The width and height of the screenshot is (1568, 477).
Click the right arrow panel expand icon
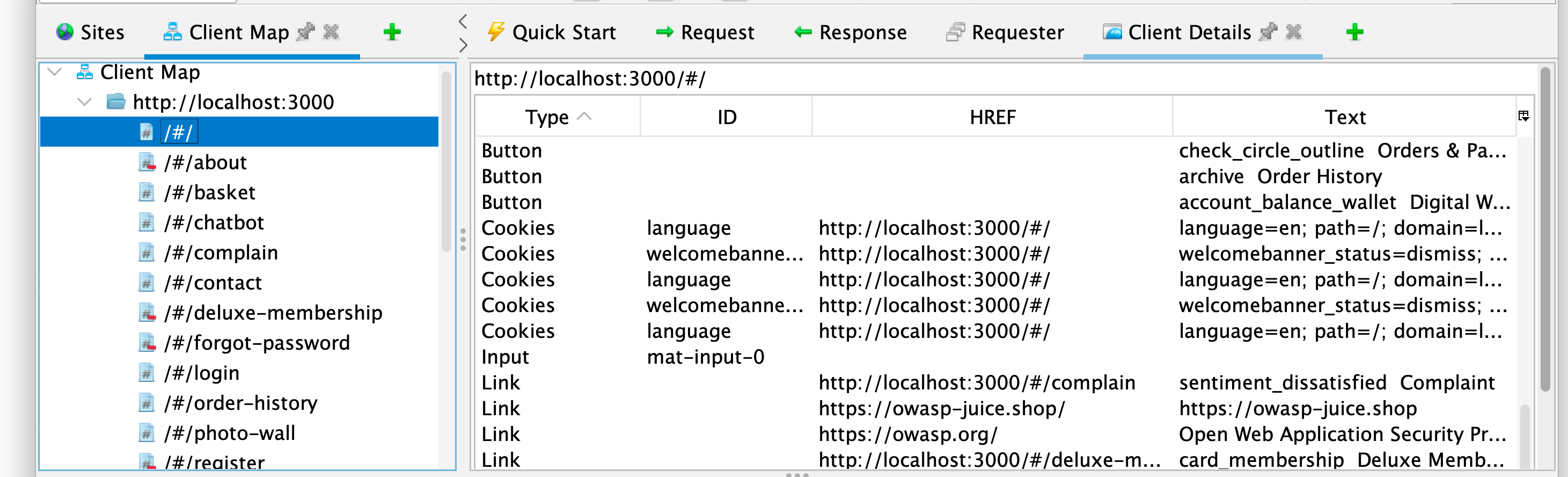[463, 45]
